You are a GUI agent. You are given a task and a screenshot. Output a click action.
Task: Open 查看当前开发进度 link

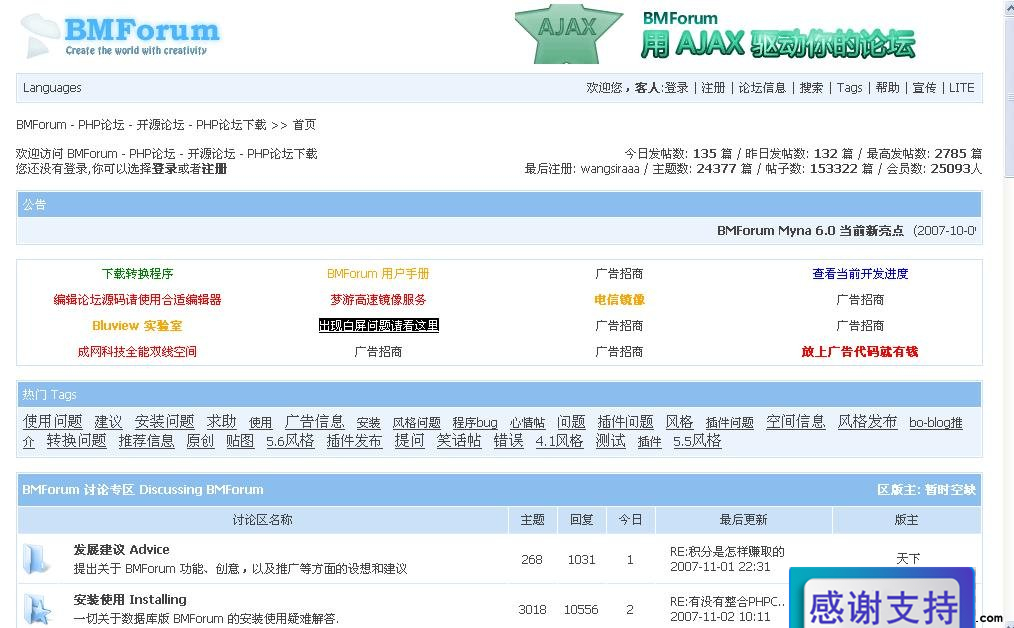(x=860, y=274)
